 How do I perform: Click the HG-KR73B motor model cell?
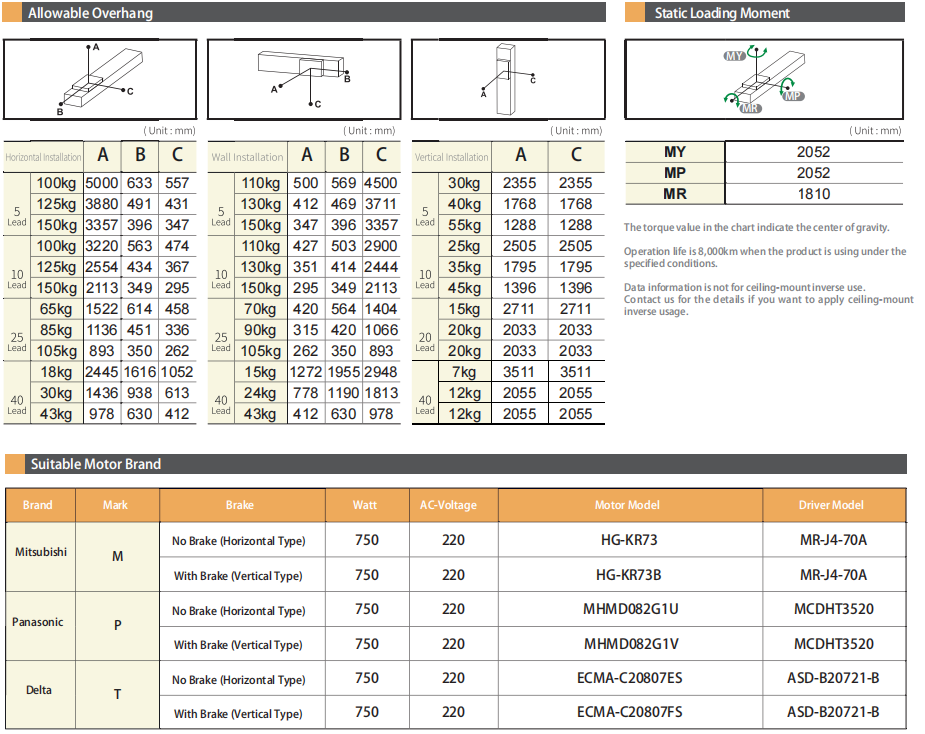pos(629,575)
